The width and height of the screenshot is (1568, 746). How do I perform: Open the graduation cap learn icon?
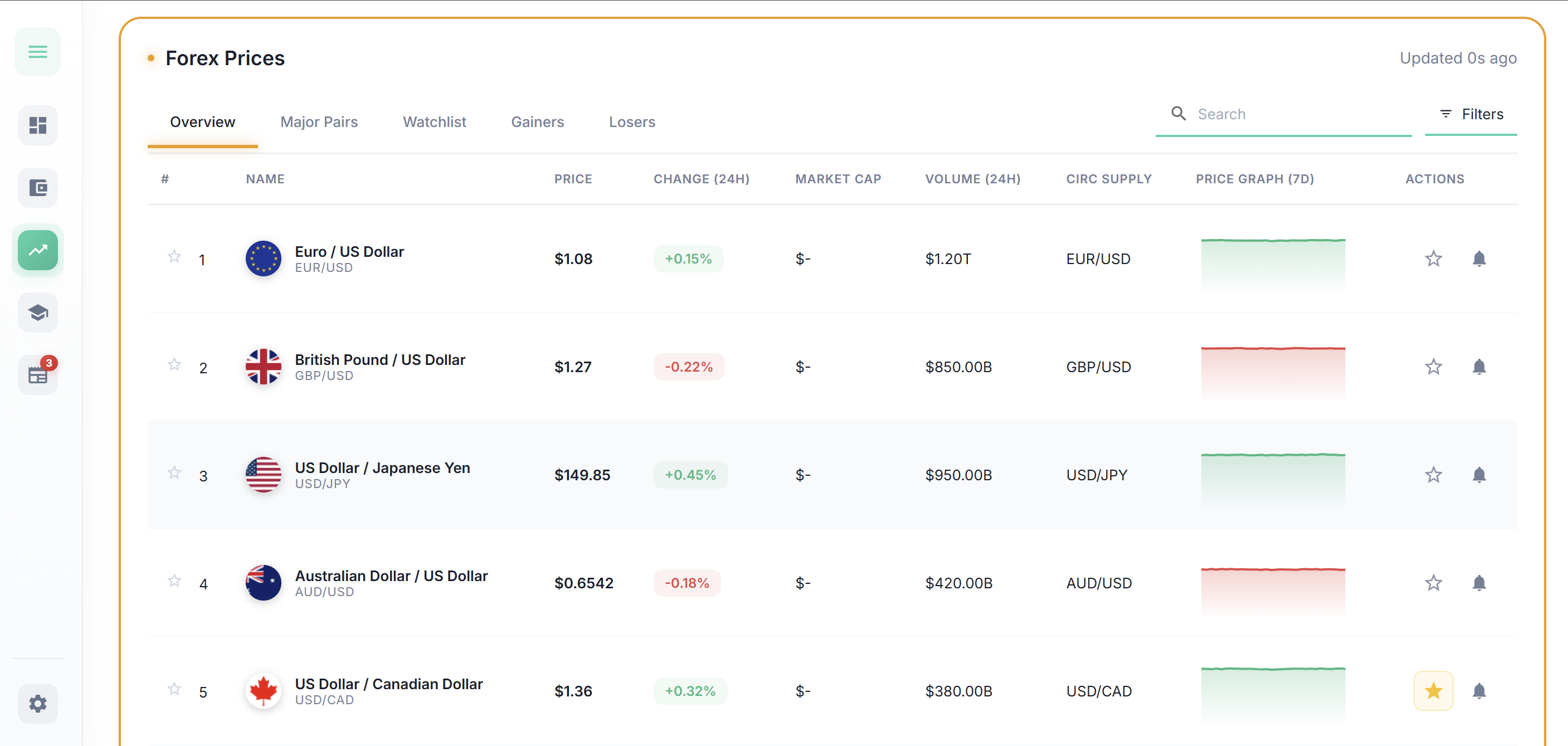pyautogui.click(x=38, y=313)
